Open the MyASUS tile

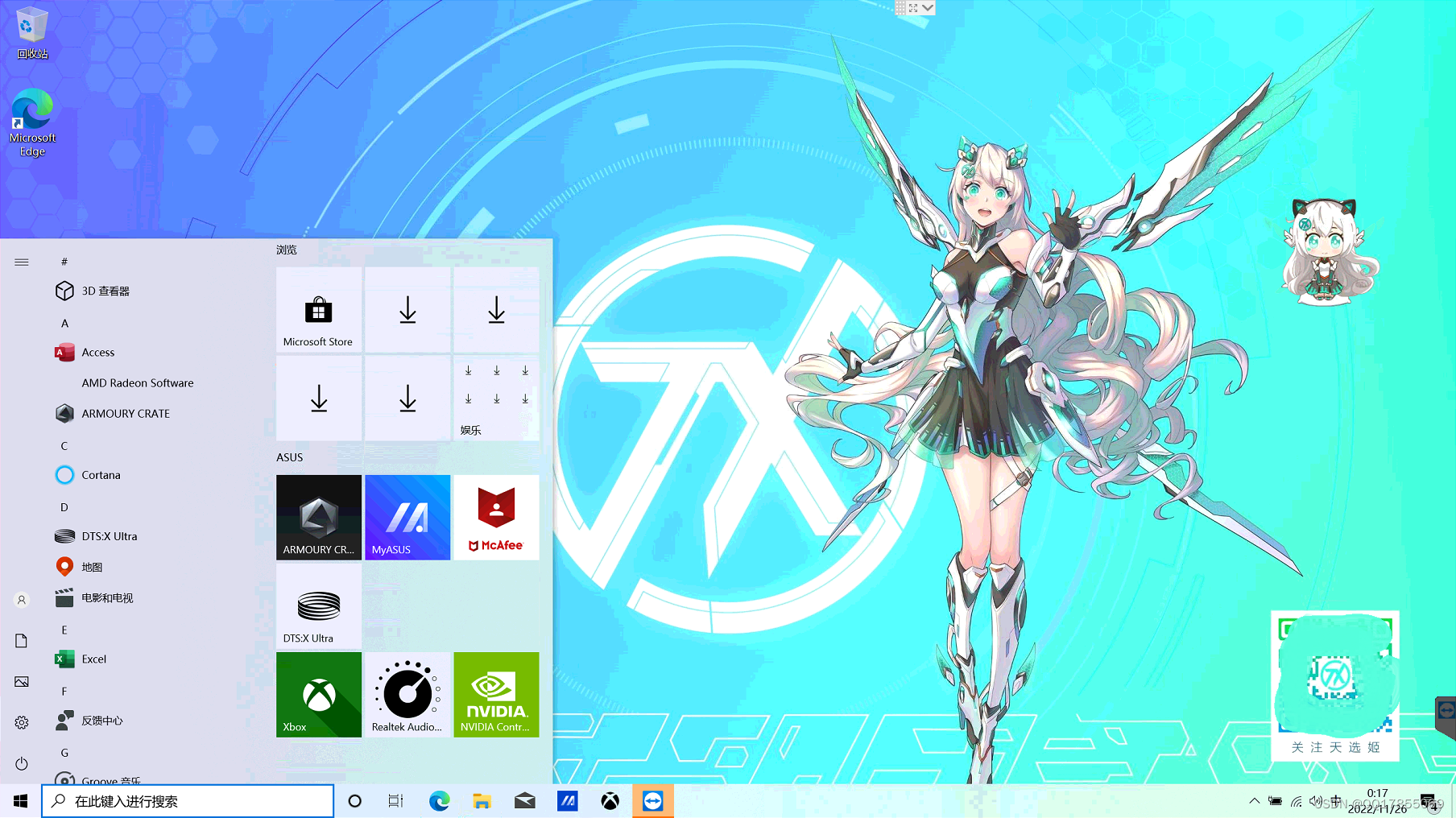(x=407, y=518)
